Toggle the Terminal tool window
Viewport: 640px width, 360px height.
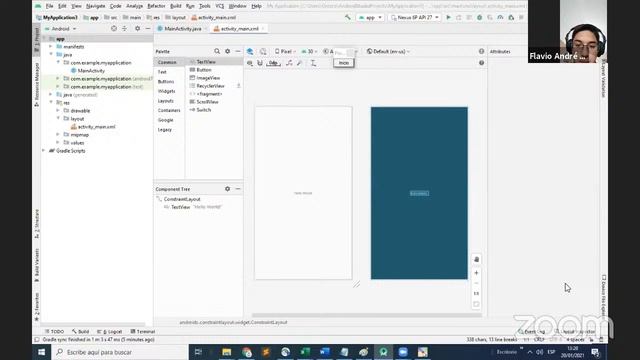point(142,331)
